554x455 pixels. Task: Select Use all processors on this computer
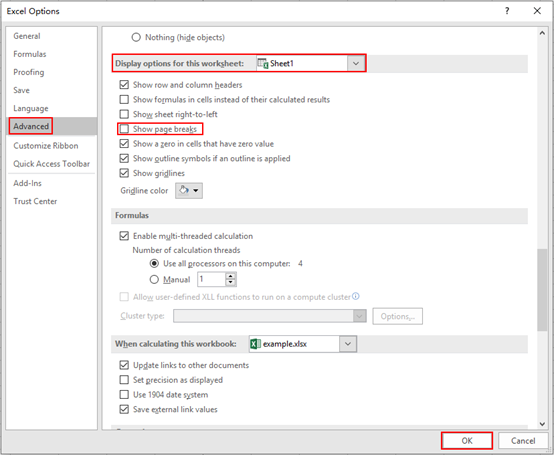pyautogui.click(x=154, y=264)
